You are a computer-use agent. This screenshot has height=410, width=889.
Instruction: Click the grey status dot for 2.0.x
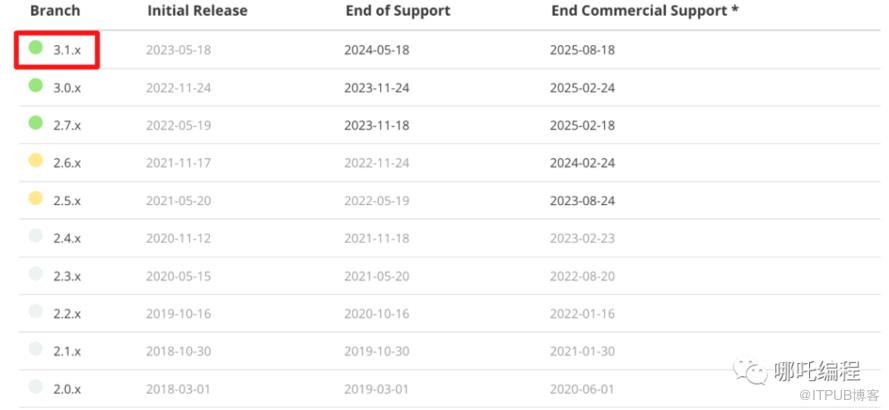(x=36, y=386)
